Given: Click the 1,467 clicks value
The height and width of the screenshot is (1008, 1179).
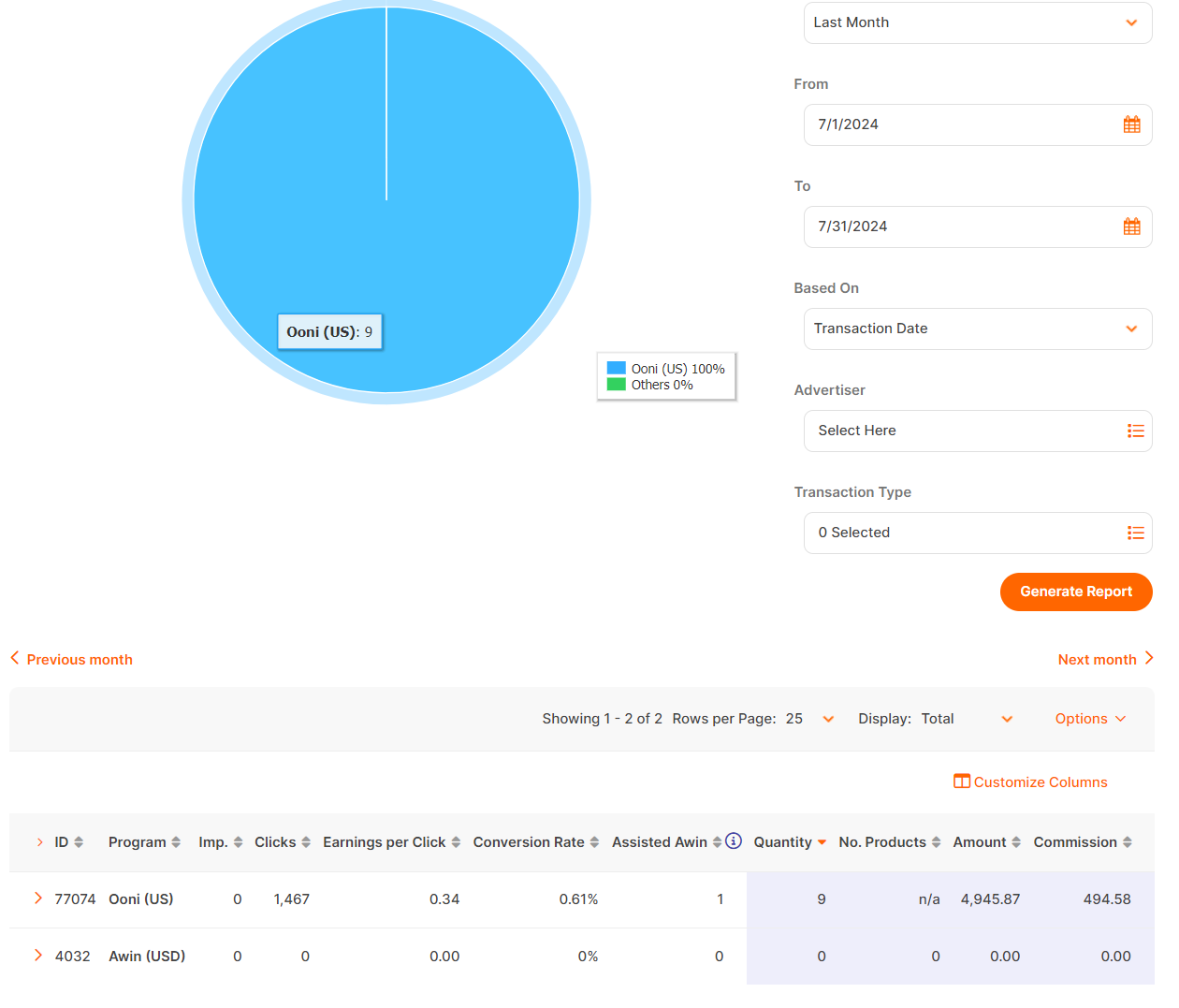Looking at the screenshot, I should 291,899.
